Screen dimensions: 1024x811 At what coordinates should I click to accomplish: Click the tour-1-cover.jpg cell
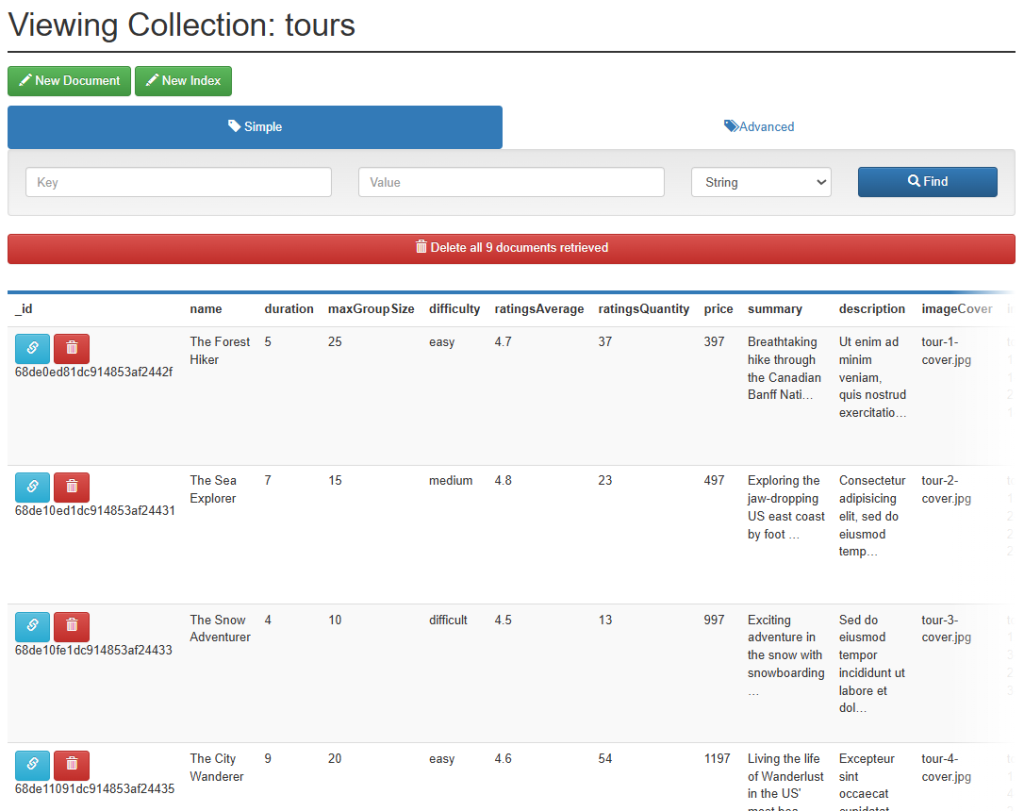[x=946, y=350]
